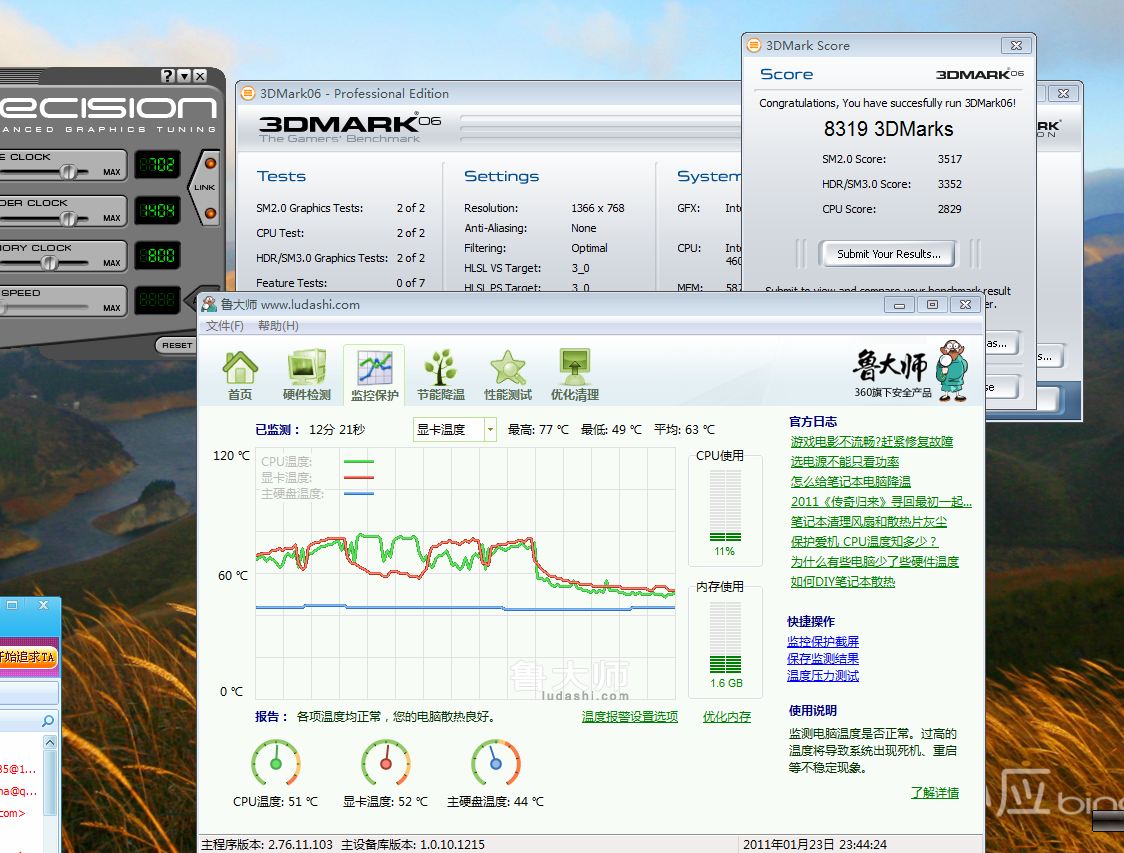
Task: Click the 优化内存 link
Action: tap(727, 717)
